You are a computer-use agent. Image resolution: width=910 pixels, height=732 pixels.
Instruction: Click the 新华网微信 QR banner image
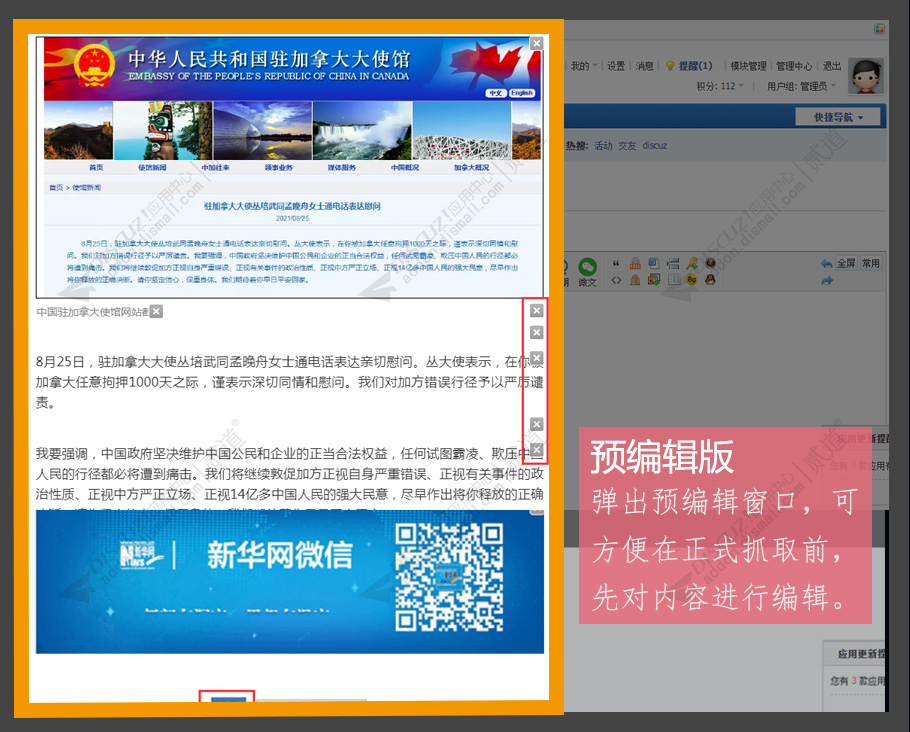coord(290,582)
